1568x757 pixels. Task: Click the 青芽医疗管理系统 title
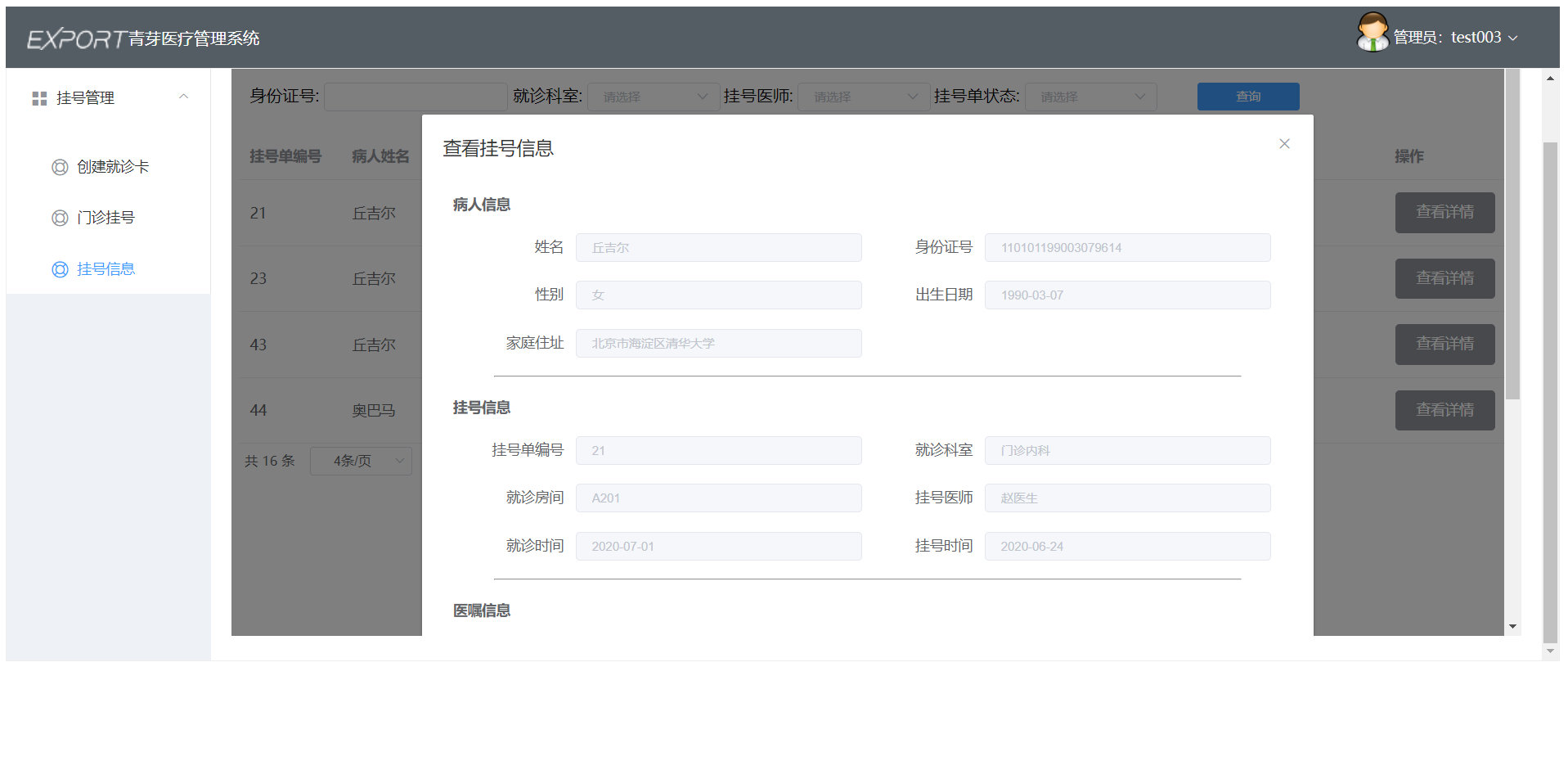tap(194, 38)
